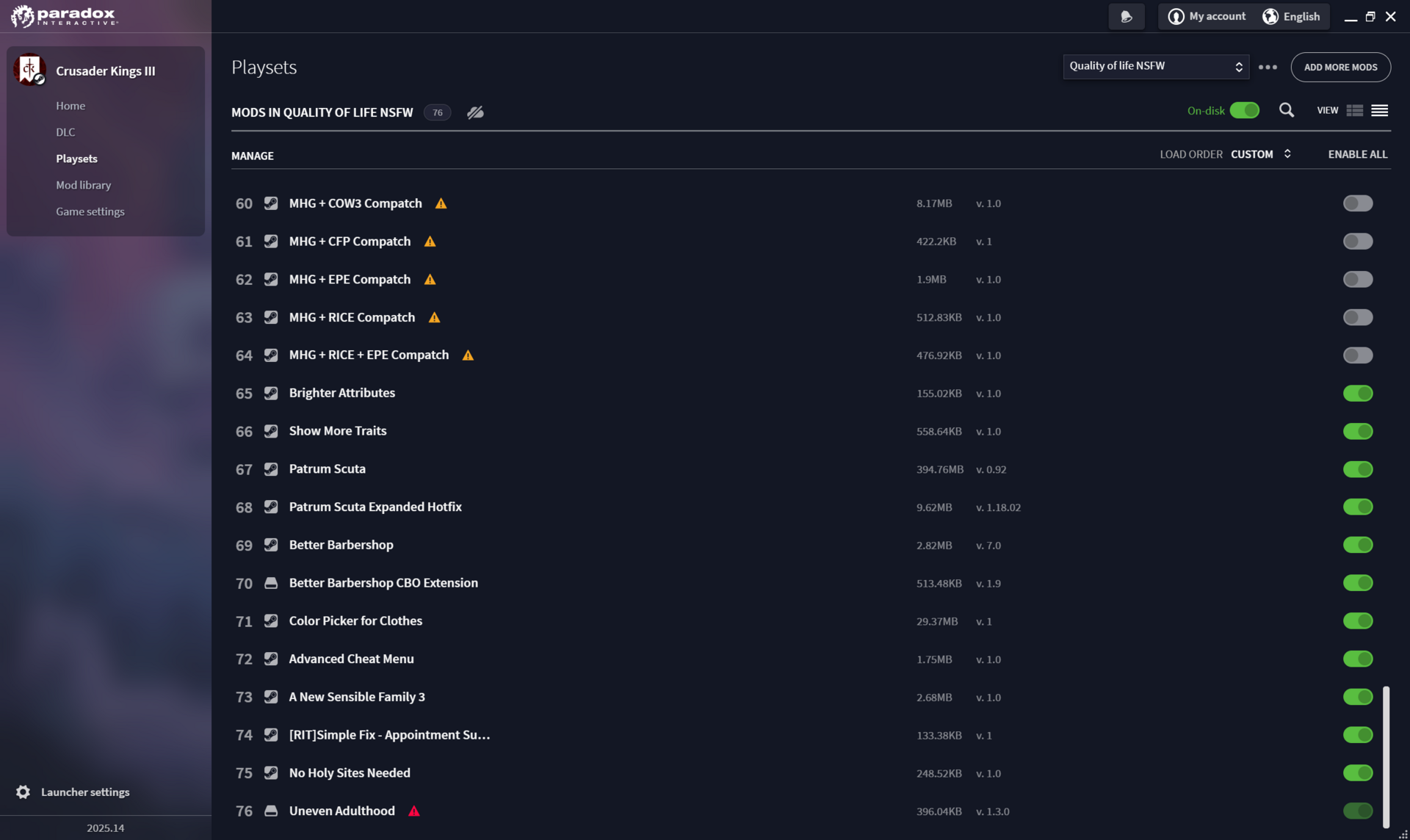Go to Home in sidebar
Image resolution: width=1410 pixels, height=840 pixels.
70,106
